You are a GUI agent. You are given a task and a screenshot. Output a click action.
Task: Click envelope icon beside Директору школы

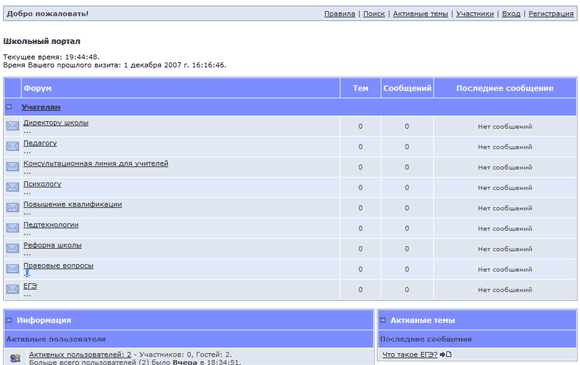click(x=13, y=126)
